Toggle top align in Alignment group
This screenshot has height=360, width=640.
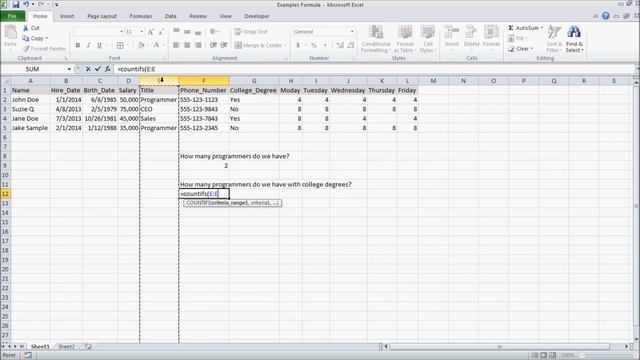pyautogui.click(x=176, y=31)
